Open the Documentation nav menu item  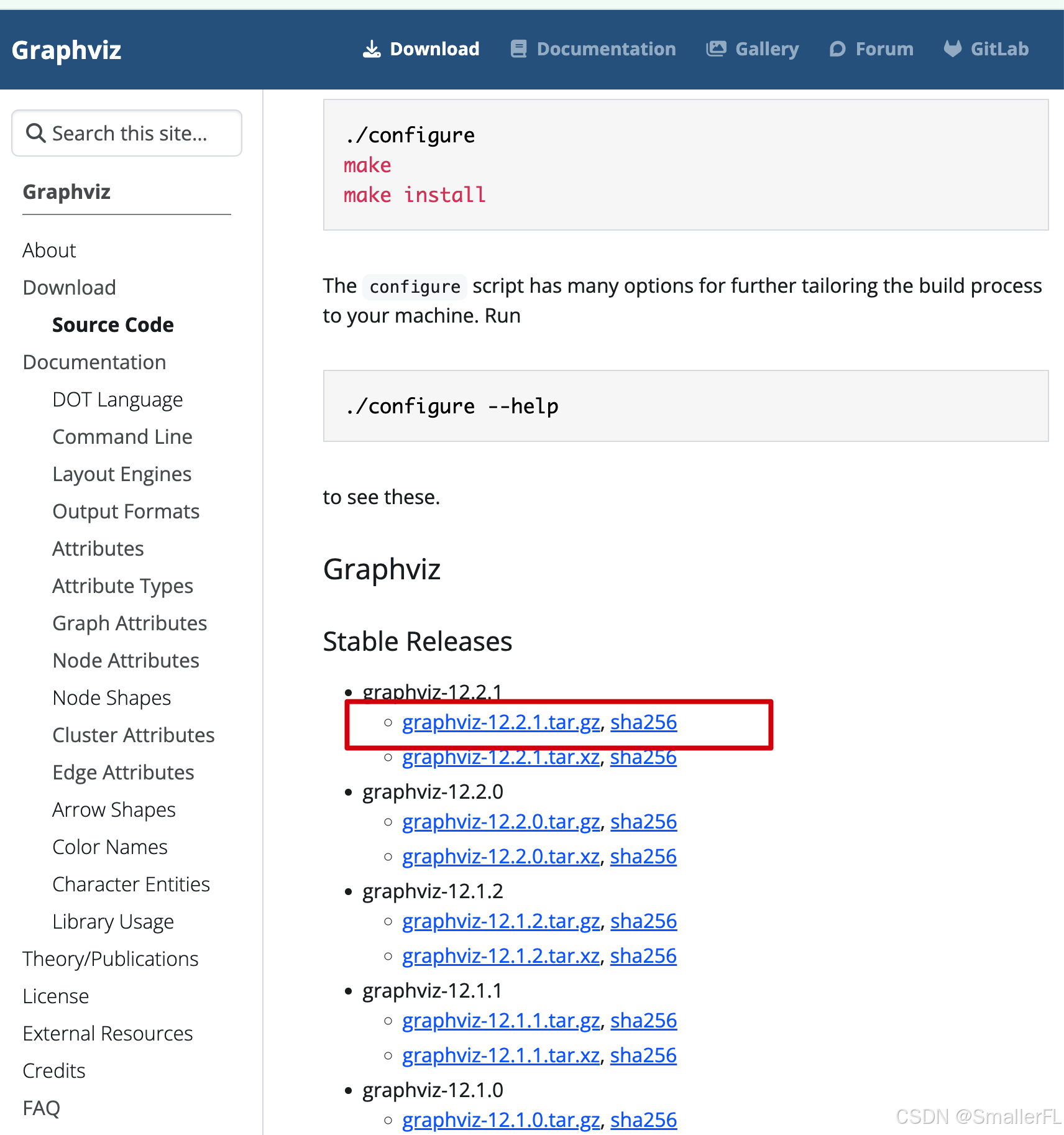pyautogui.click(x=593, y=49)
